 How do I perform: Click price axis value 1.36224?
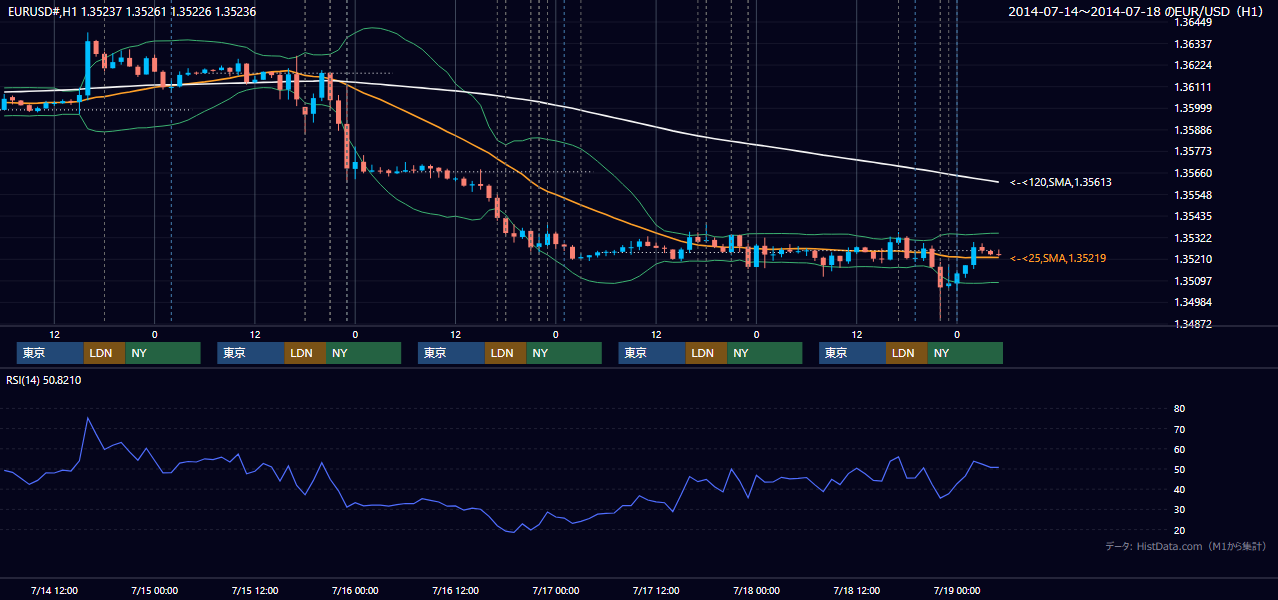tap(1193, 65)
